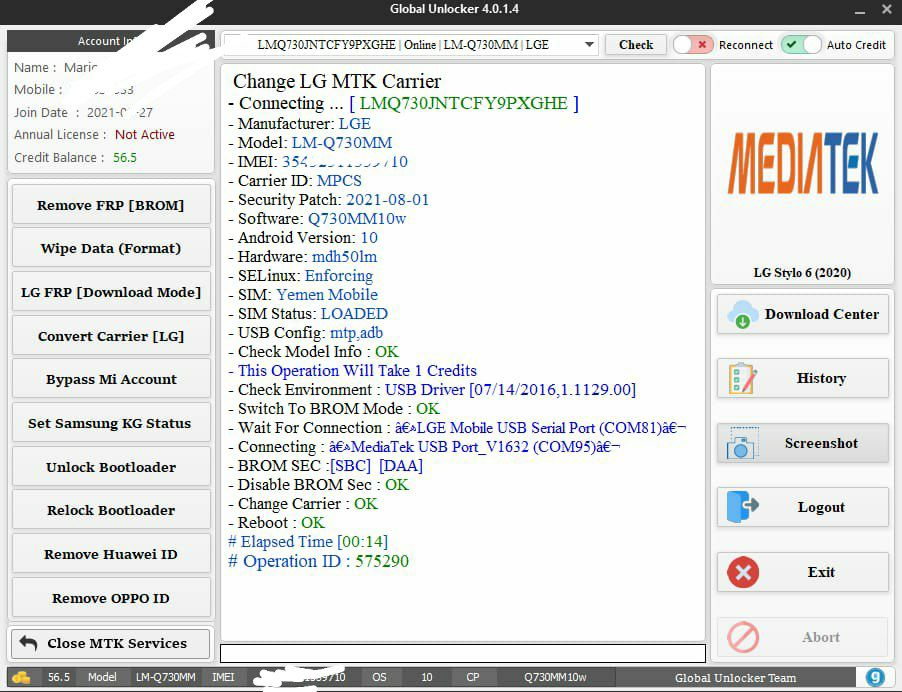Click the Abort prohibition icon
The image size is (902, 692).
coord(743,637)
